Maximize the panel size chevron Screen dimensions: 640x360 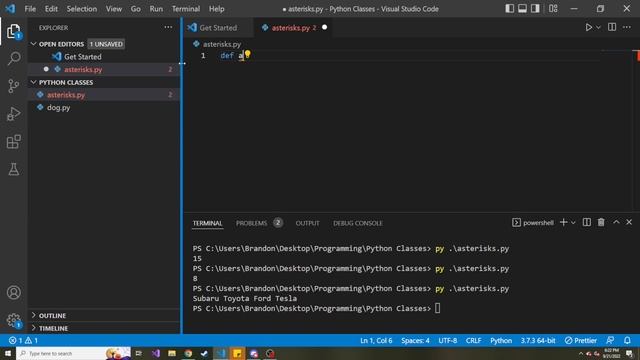(x=616, y=222)
